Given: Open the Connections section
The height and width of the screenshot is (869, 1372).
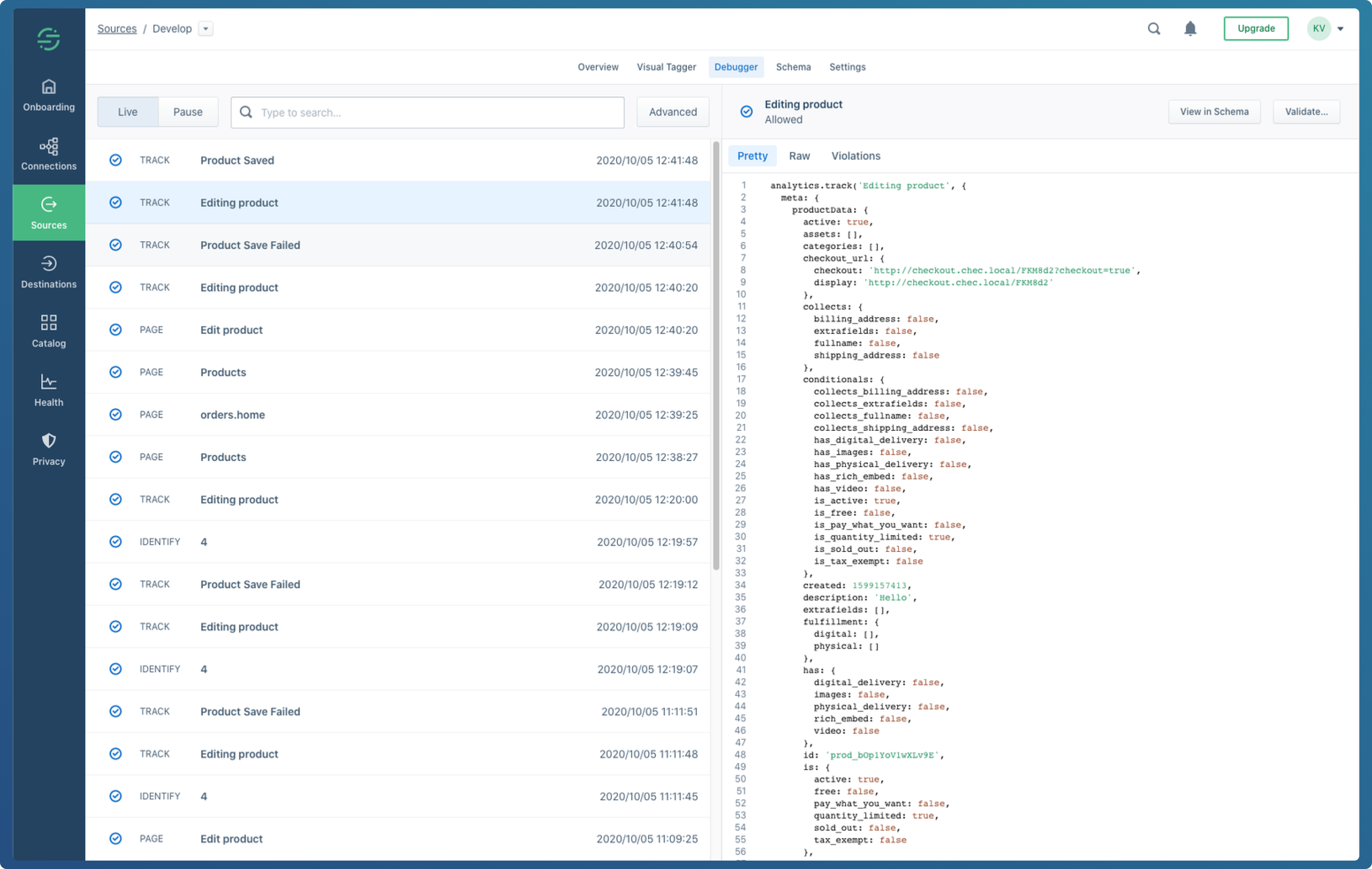Looking at the screenshot, I should pos(48,154).
